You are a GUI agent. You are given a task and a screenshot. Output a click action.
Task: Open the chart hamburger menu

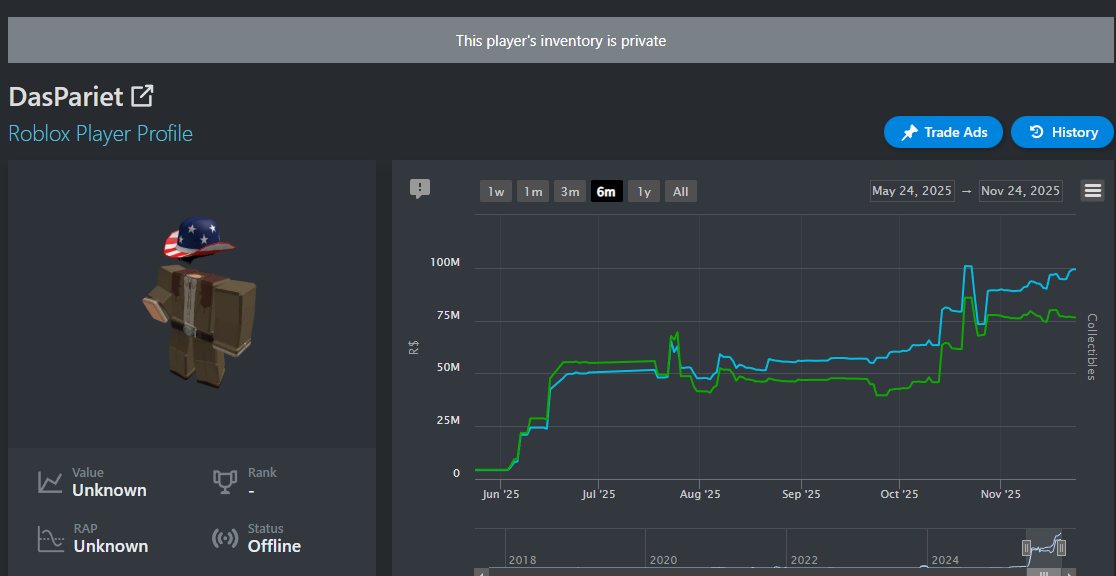[x=1092, y=190]
